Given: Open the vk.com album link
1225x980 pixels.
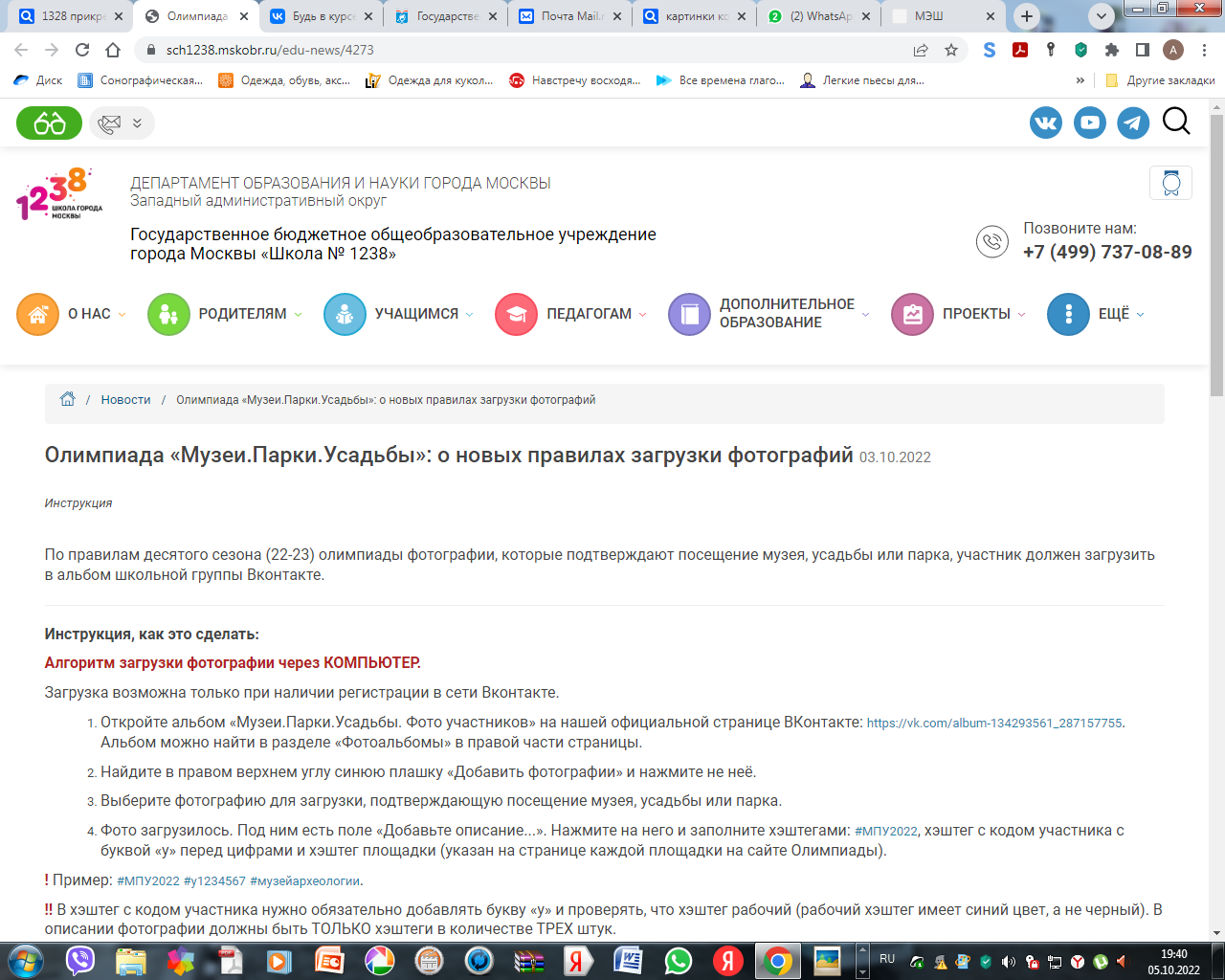Looking at the screenshot, I should [x=994, y=724].
